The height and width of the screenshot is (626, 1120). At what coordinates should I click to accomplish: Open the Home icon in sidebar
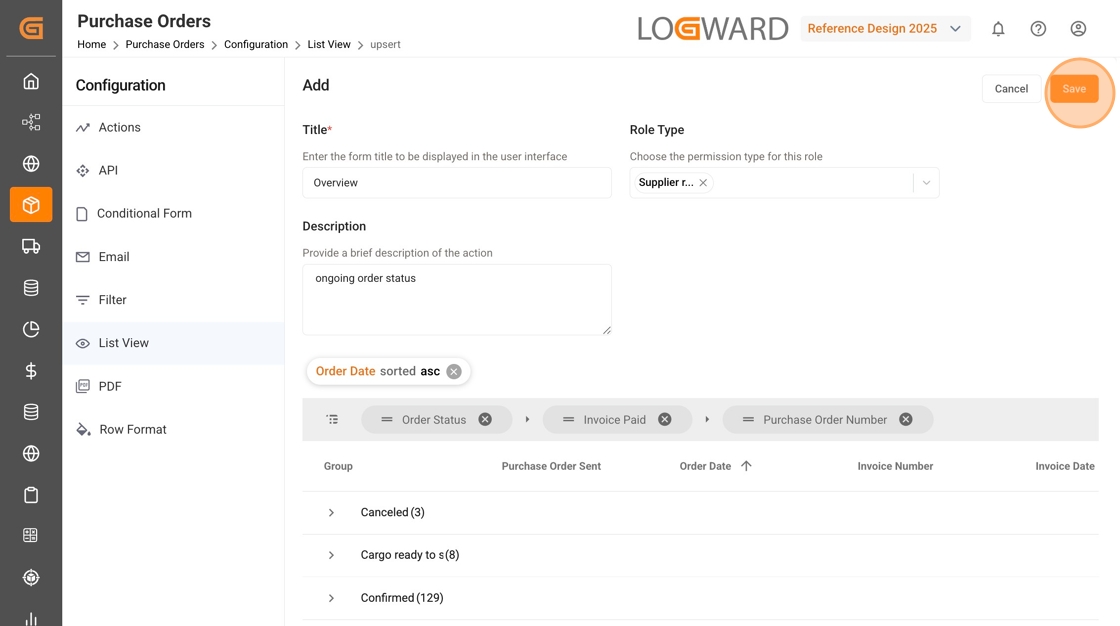pos(31,81)
